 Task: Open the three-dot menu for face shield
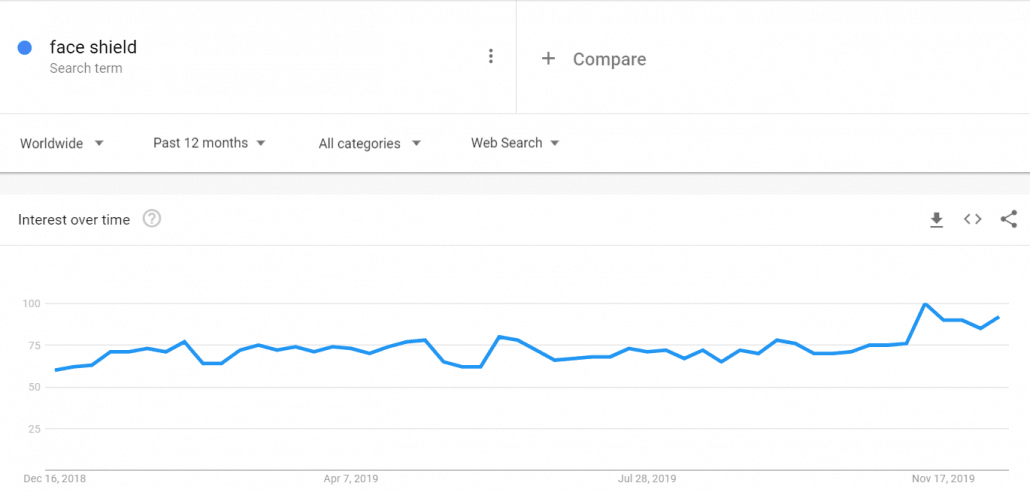tap(490, 56)
